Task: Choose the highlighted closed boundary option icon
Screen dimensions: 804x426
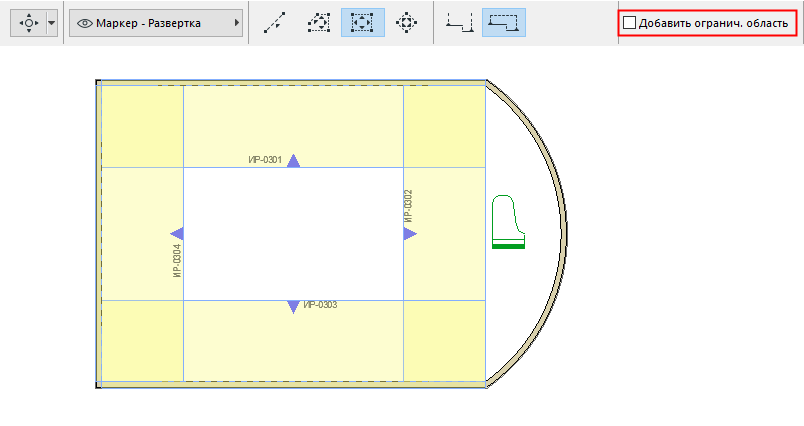Action: click(x=504, y=23)
